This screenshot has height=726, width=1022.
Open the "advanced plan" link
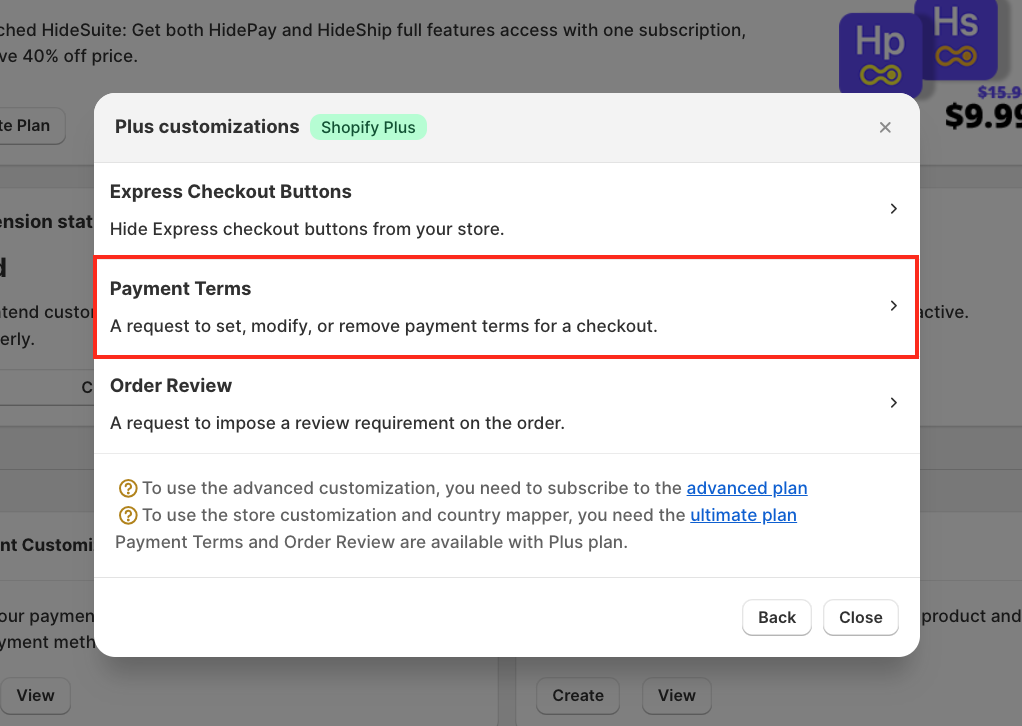(746, 489)
